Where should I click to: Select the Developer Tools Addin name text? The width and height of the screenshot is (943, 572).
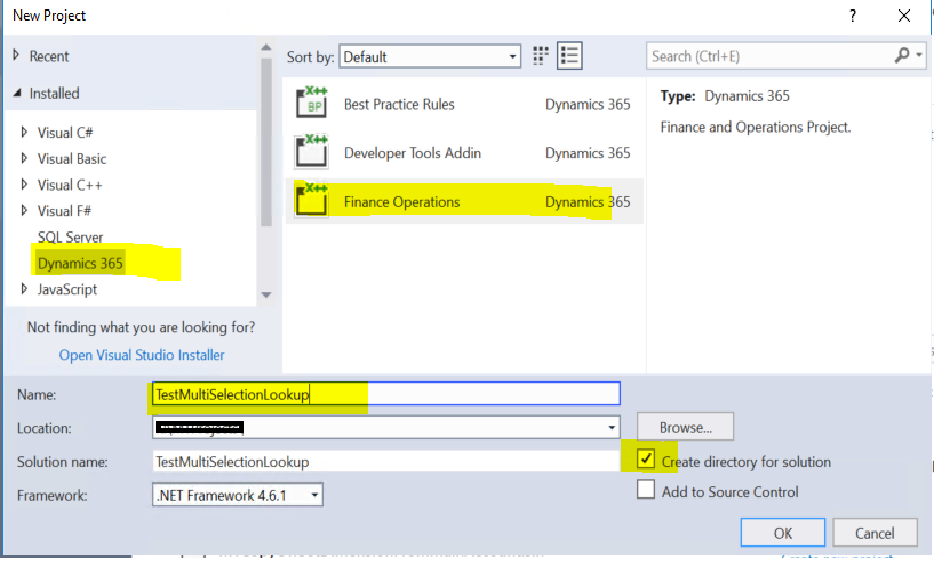(x=413, y=153)
